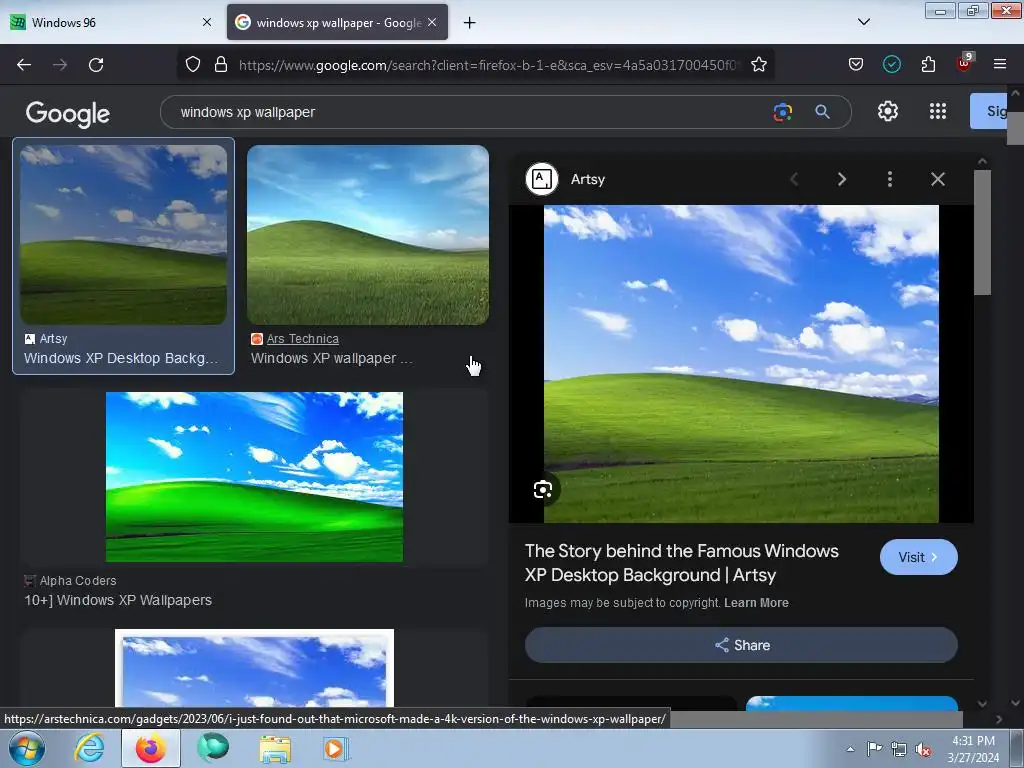1024x768 pixels.
Task: Click the preview panel scrollbar thumb
Action: pyautogui.click(x=982, y=232)
